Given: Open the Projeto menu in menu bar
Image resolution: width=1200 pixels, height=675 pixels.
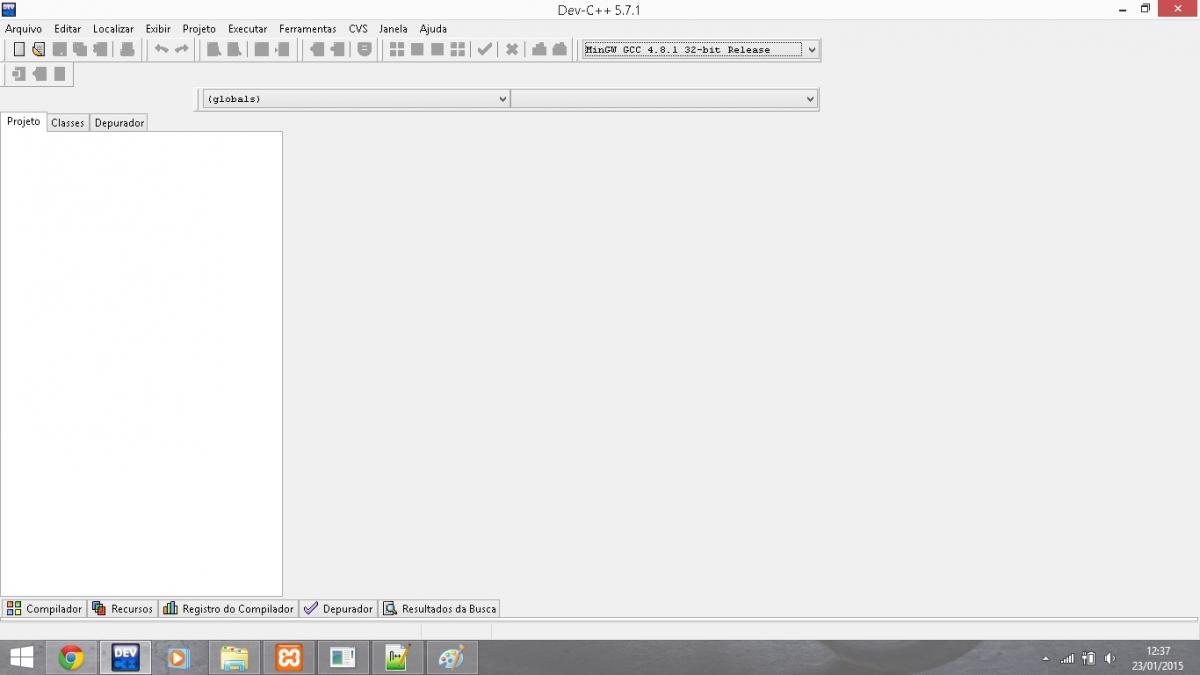Looking at the screenshot, I should pyautogui.click(x=199, y=29).
